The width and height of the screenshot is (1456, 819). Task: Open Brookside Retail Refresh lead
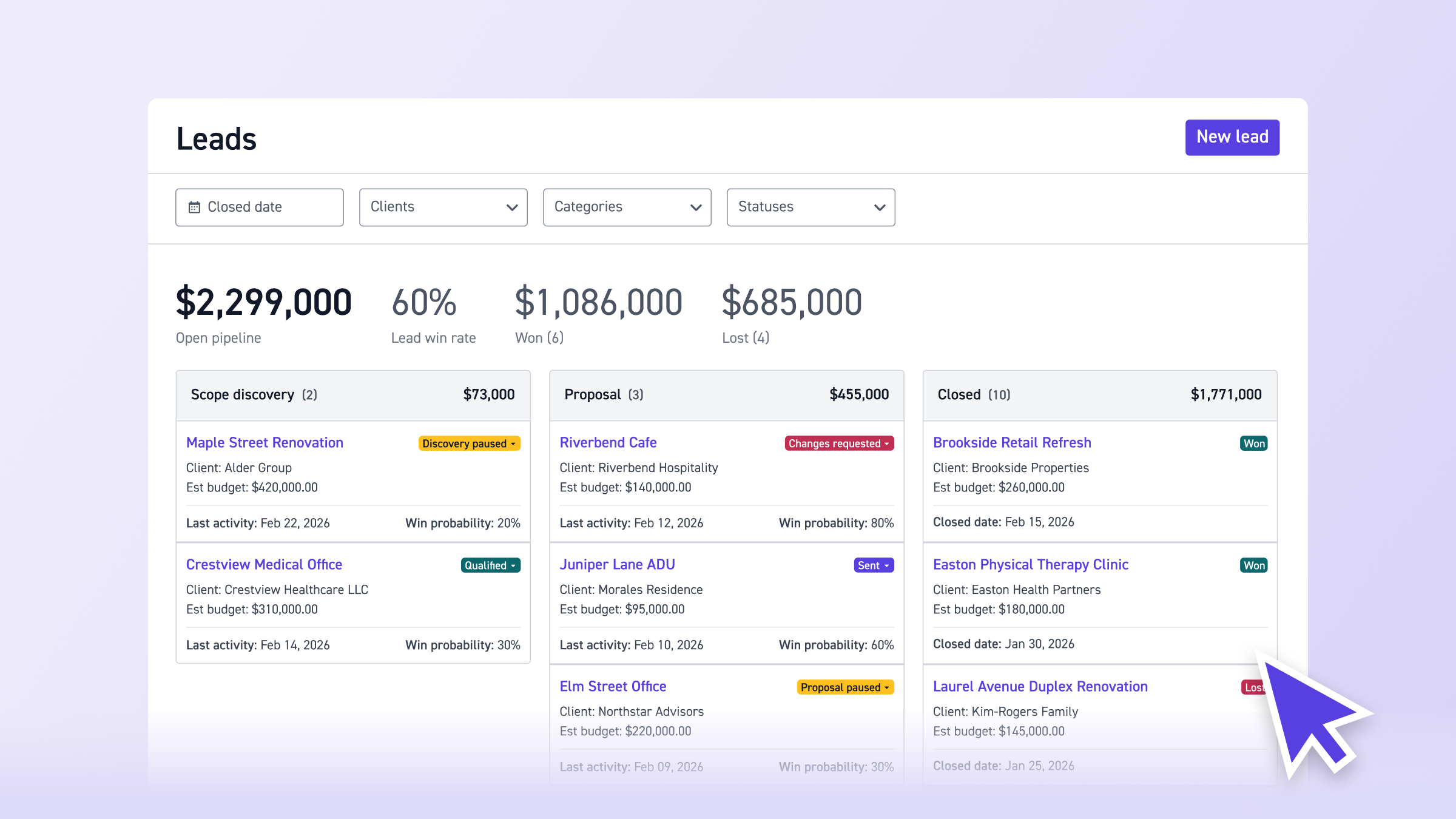(x=1011, y=442)
